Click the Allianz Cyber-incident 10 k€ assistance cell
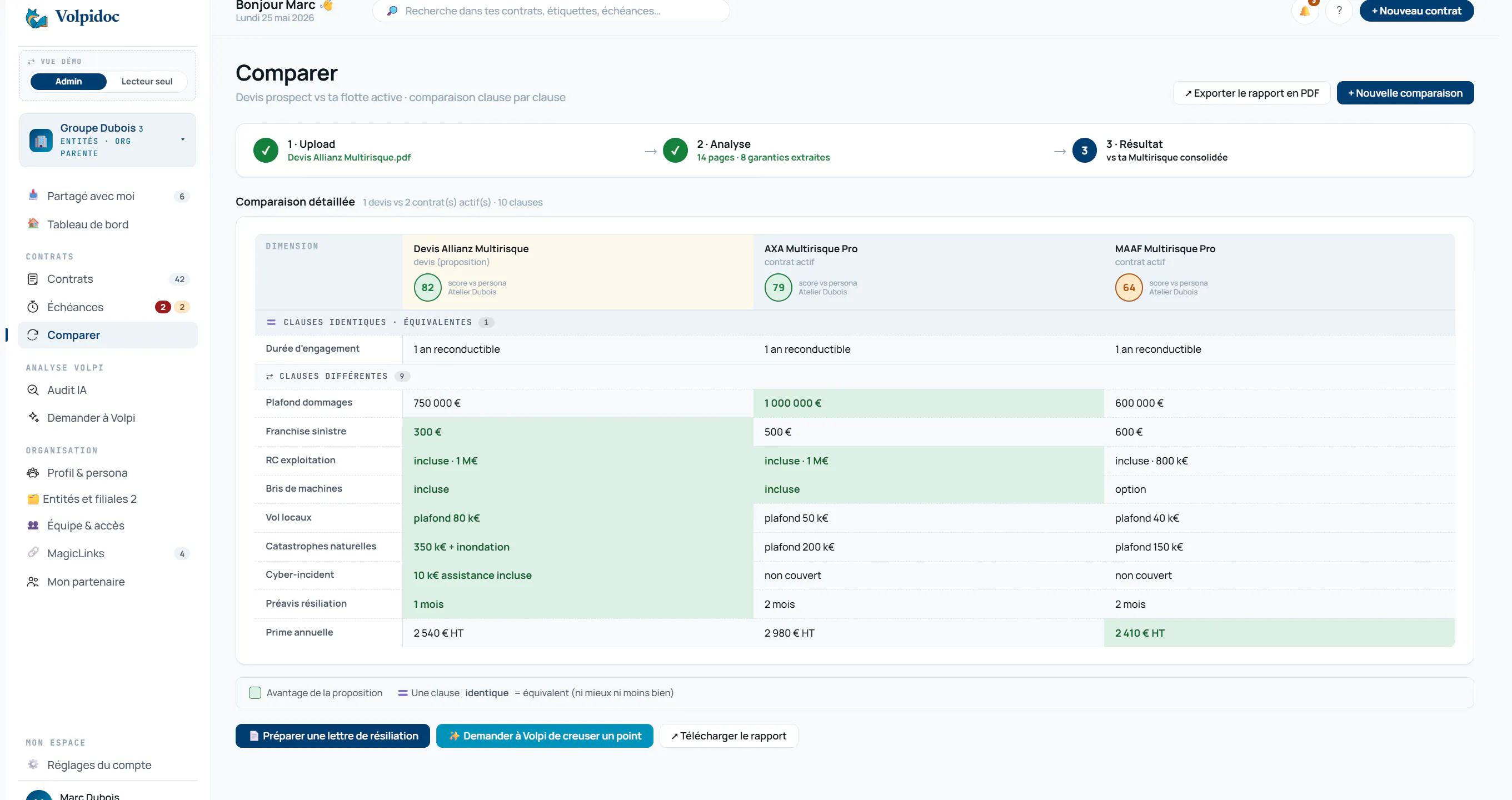The height and width of the screenshot is (800, 1512). 577,575
